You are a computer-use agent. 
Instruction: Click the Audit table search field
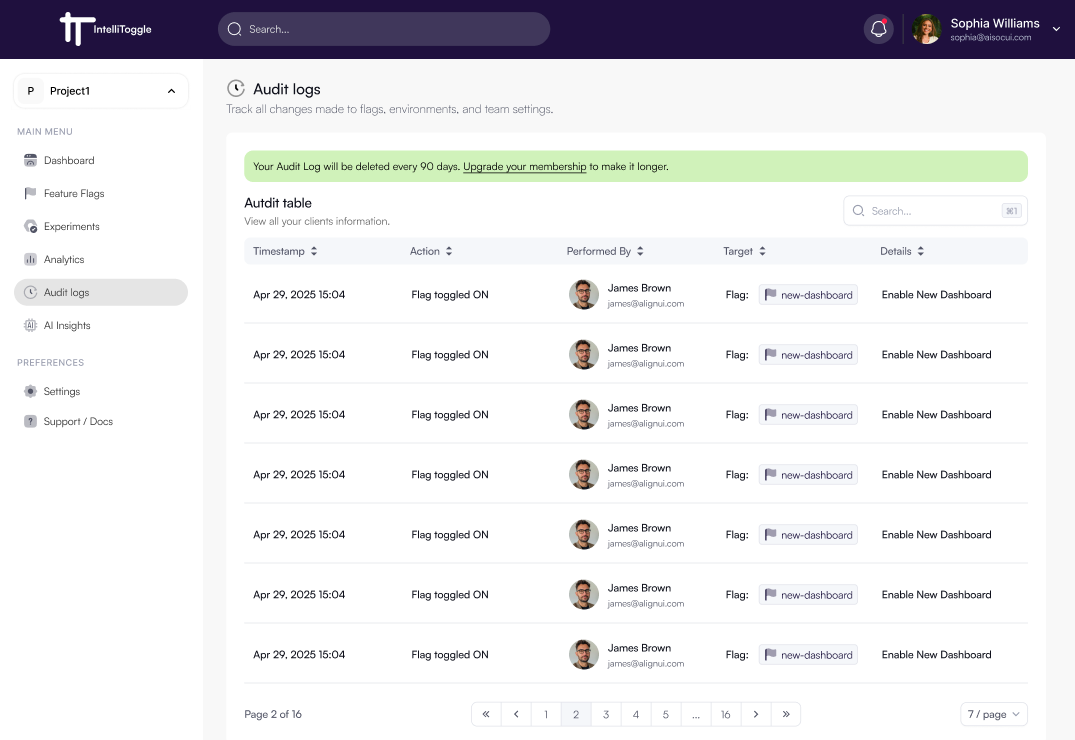click(932, 211)
